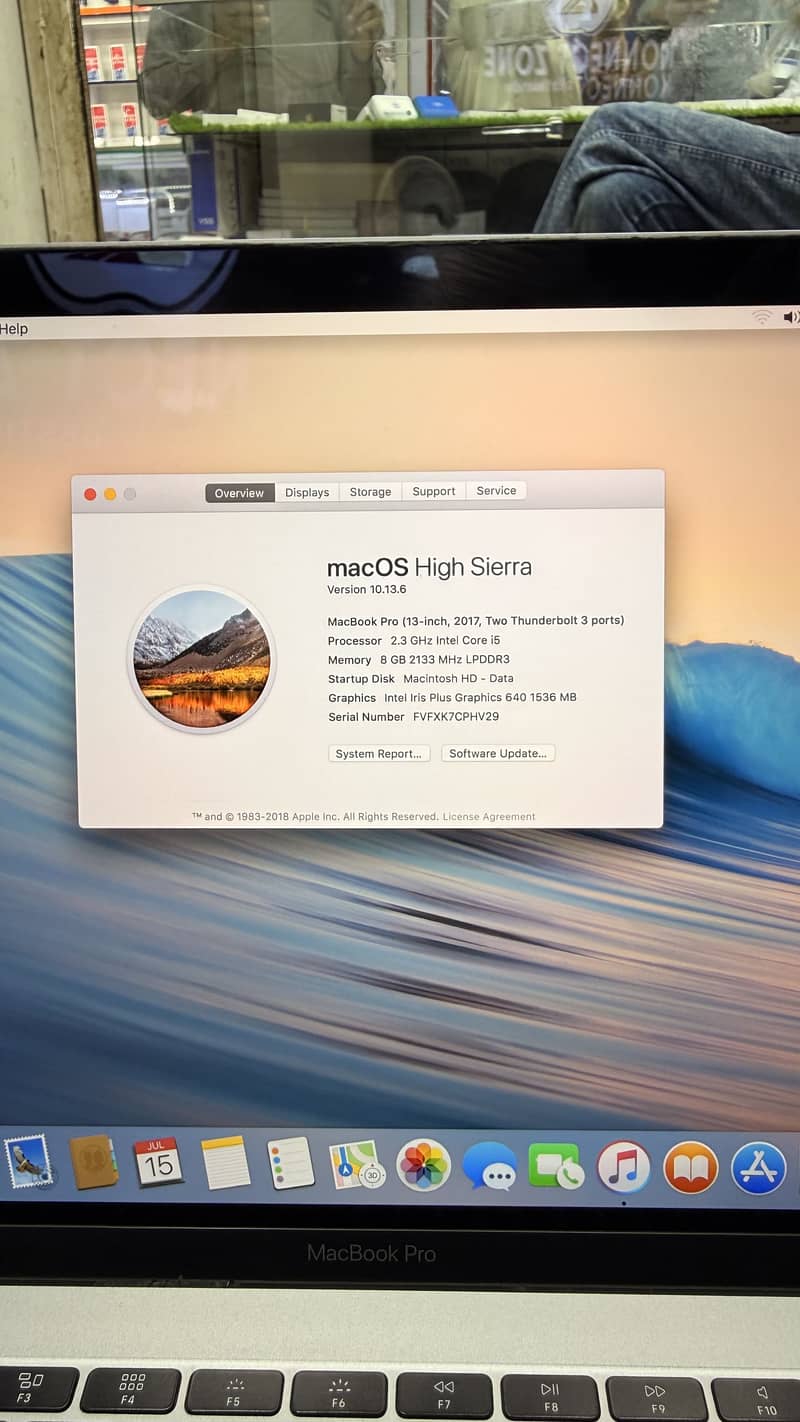800x1422 pixels.
Task: Open the iBooks app in the Dock
Action: tap(691, 1167)
